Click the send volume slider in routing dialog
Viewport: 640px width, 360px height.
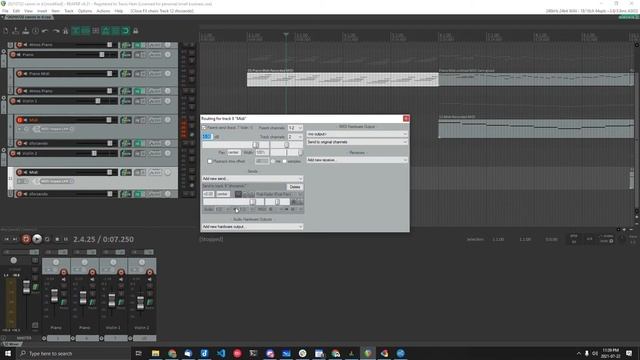tap(233, 202)
